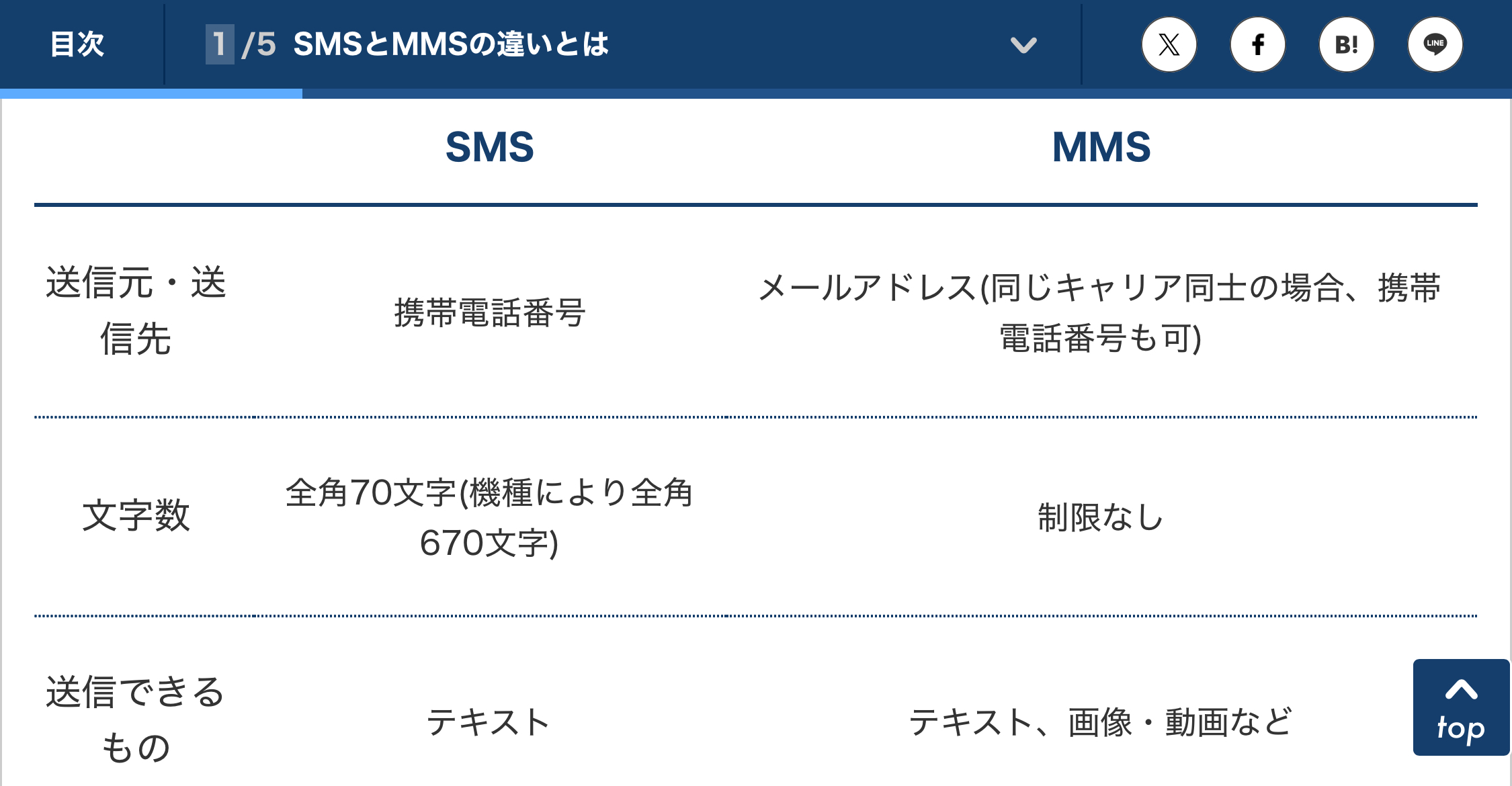Click the 1/5 section counter
This screenshot has width=1512, height=786.
(241, 45)
